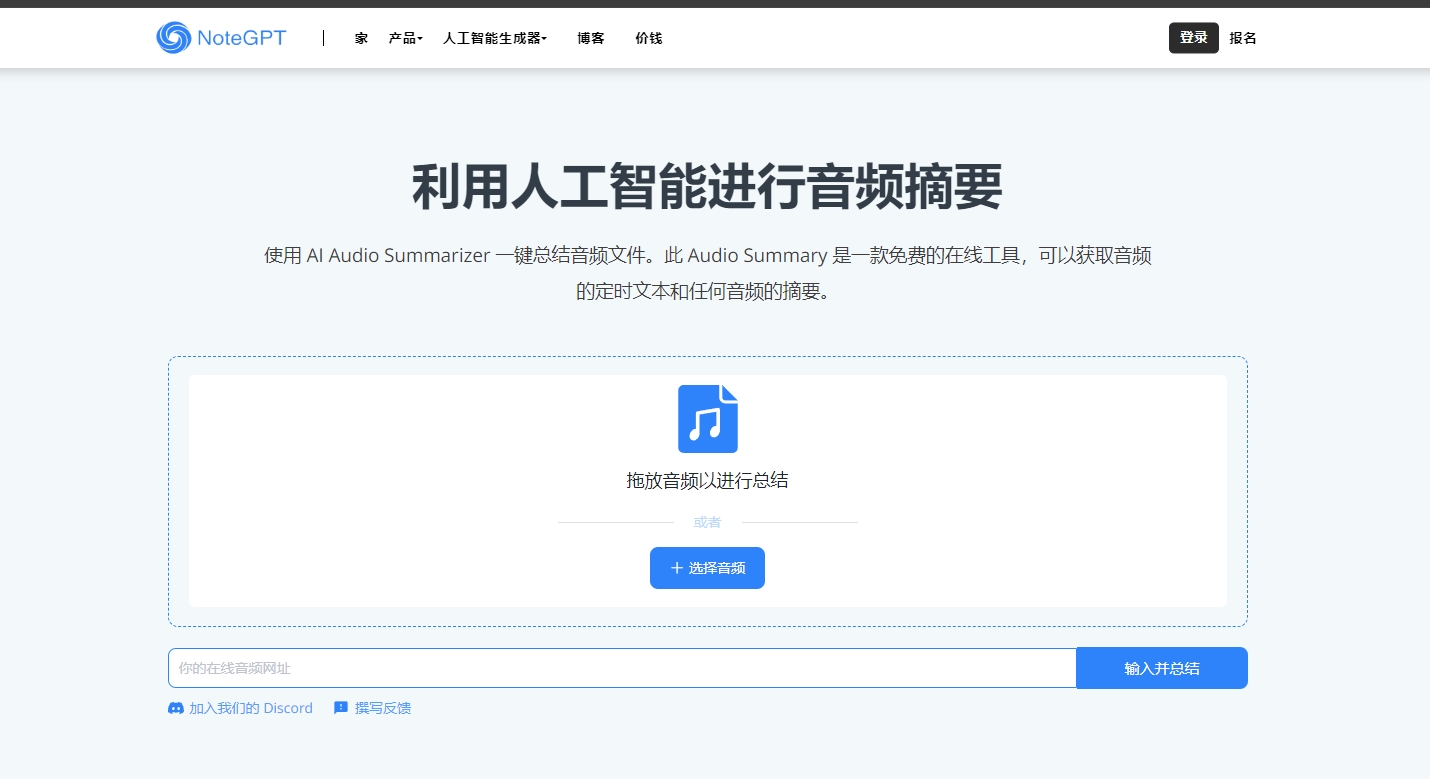The image size is (1430, 779).
Task: Click the 输入并总结 button
Action: click(1162, 668)
